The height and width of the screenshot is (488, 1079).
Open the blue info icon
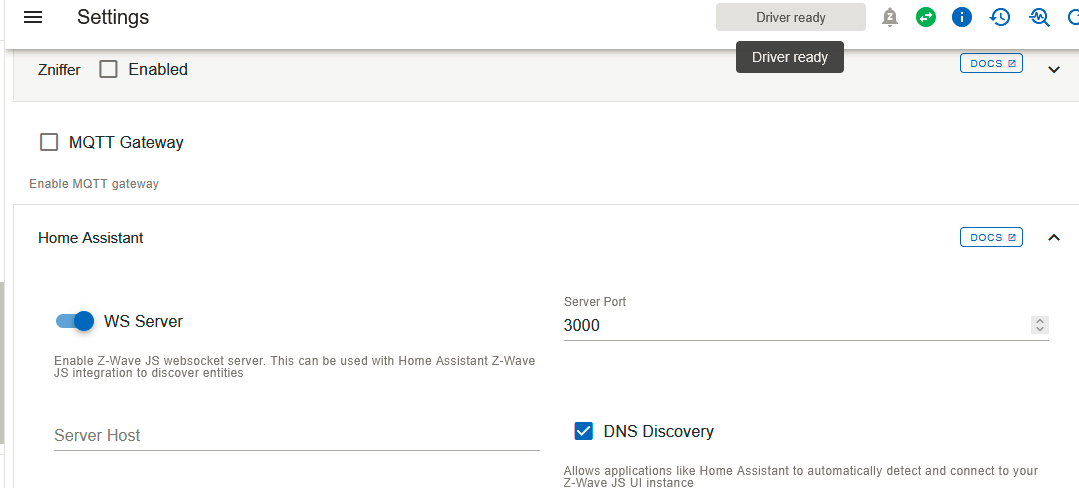[x=962, y=17]
